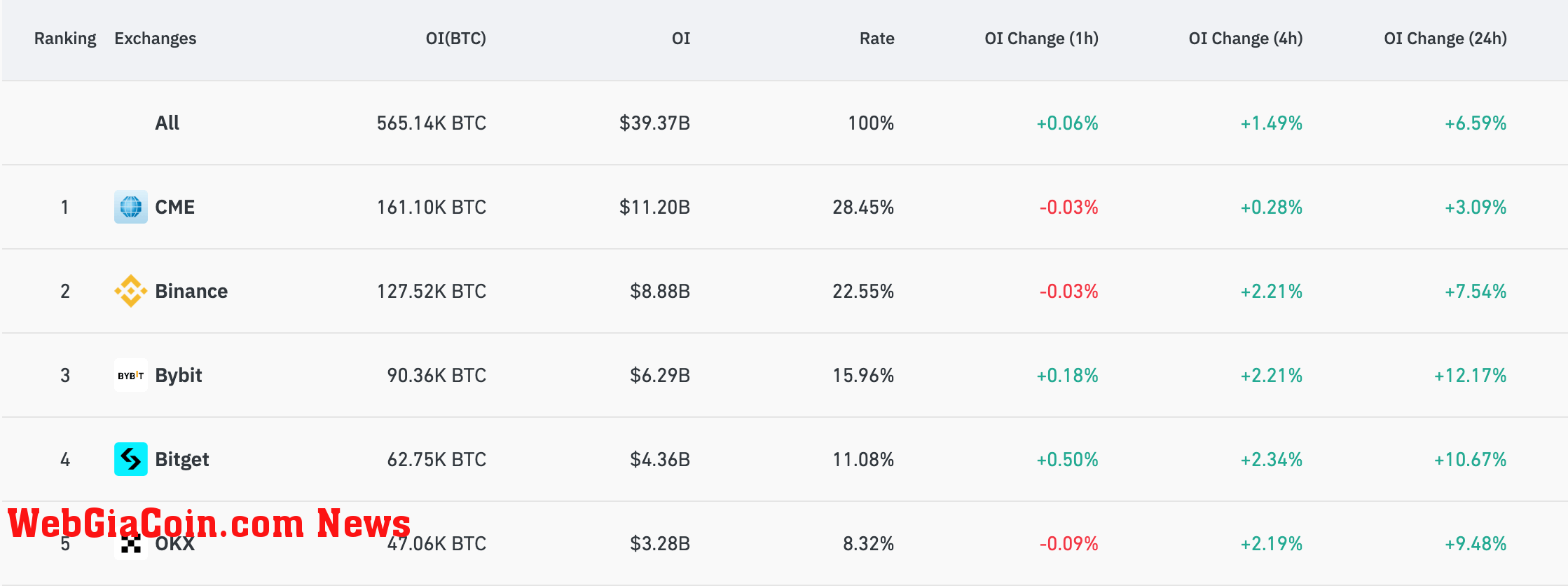This screenshot has height=586, width=1568.
Task: Select Binance's +2.21% 4h change
Action: (x=1272, y=291)
